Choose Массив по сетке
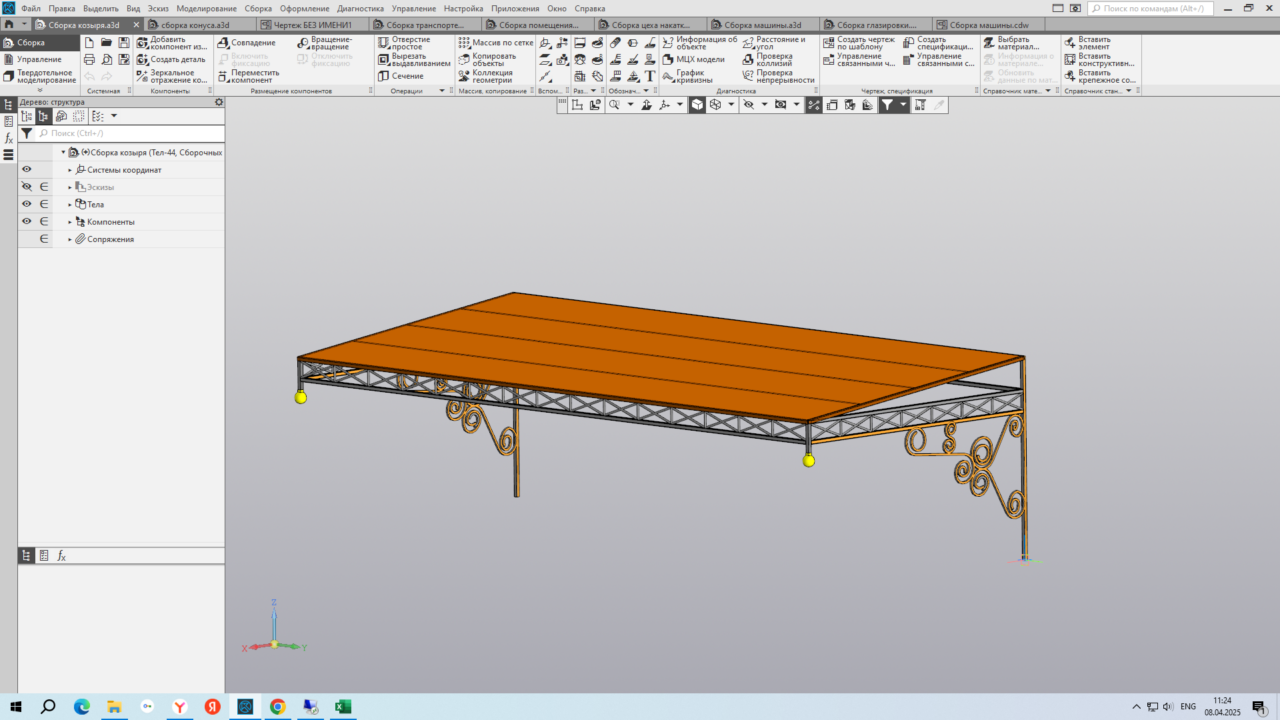 495,43
